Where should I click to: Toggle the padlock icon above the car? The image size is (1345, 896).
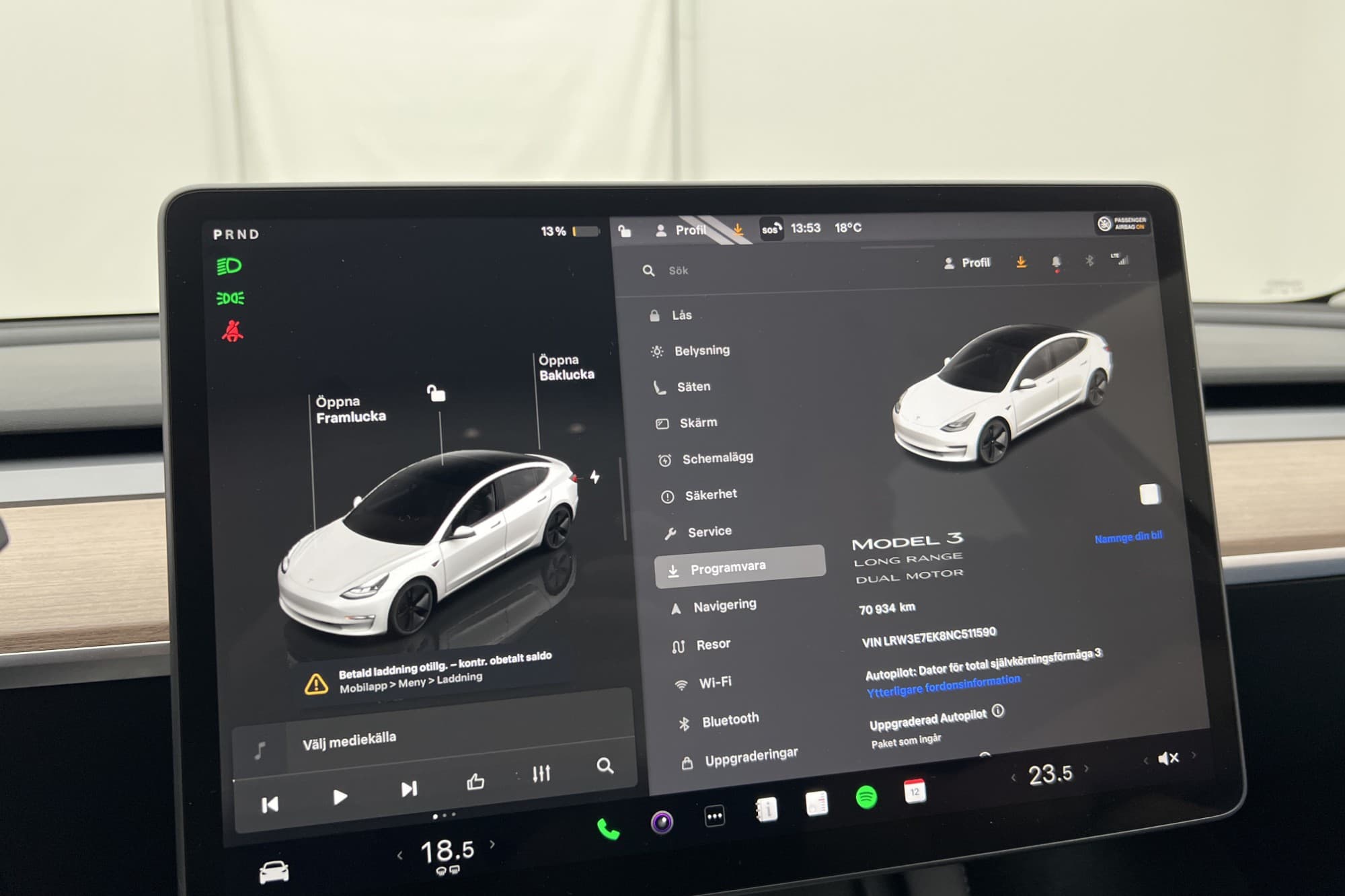(436, 393)
